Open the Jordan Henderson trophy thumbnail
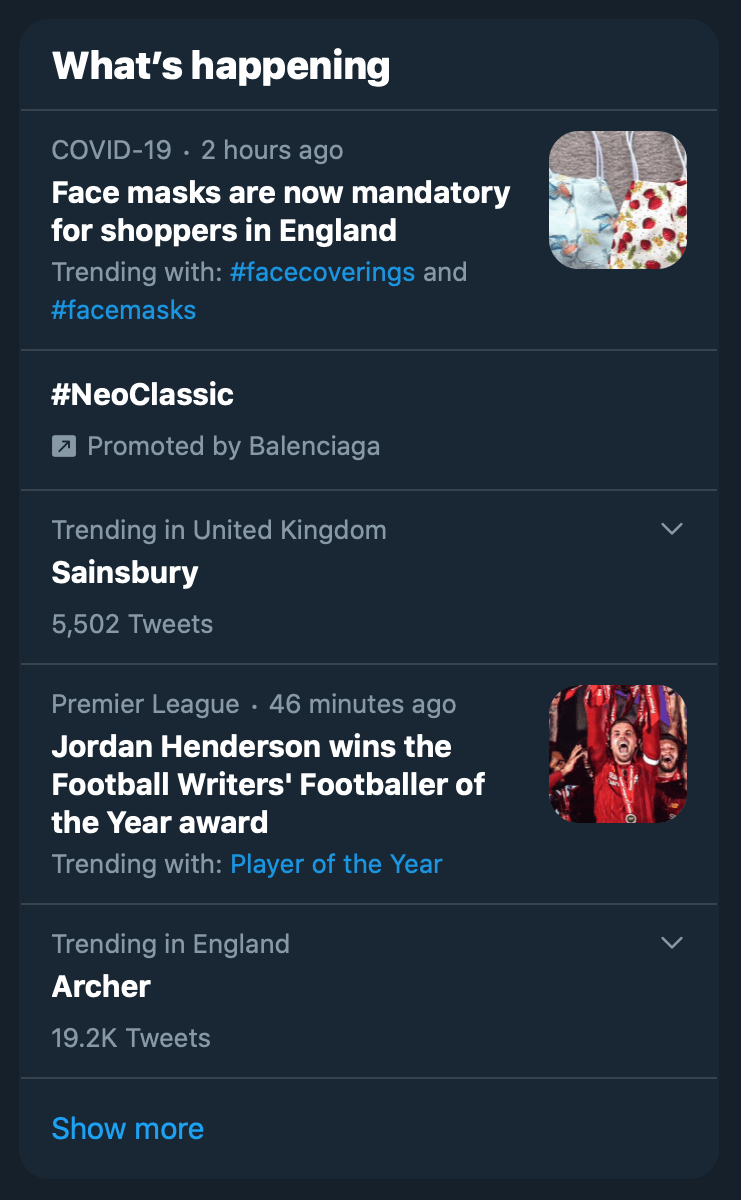This screenshot has height=1200, width=741. (618, 754)
